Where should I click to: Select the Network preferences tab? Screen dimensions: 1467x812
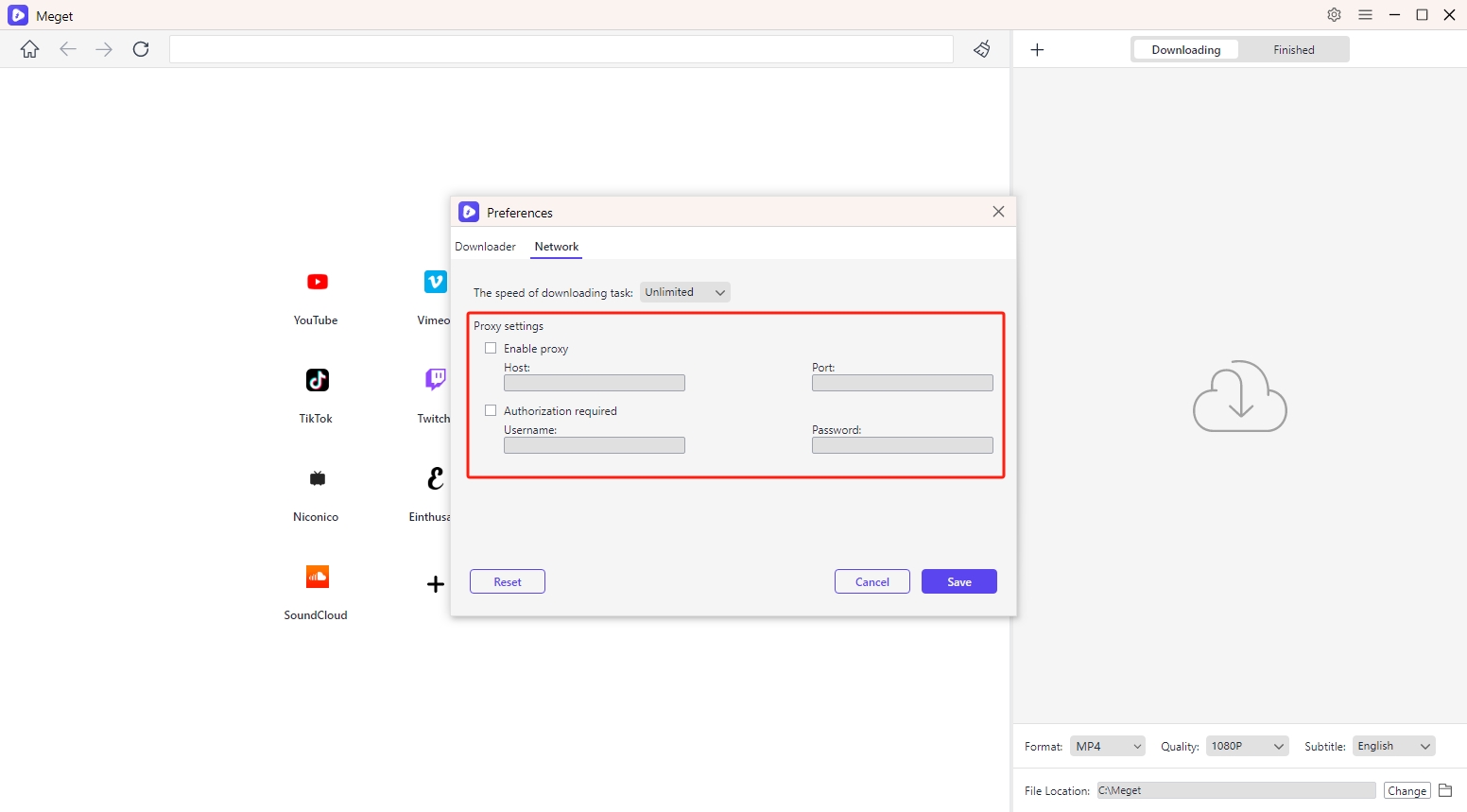(557, 247)
